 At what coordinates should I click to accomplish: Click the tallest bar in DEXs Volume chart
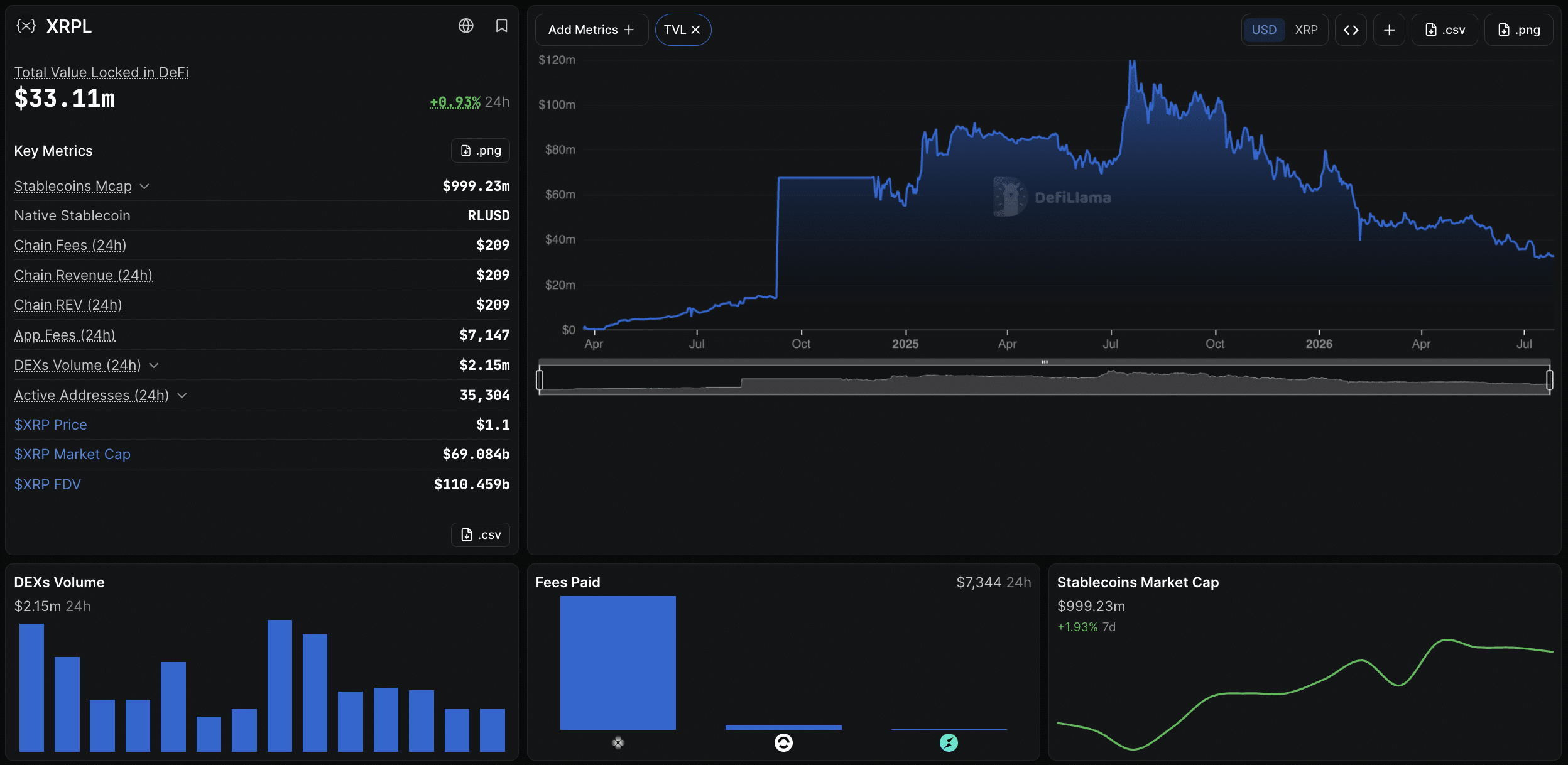tap(280, 685)
